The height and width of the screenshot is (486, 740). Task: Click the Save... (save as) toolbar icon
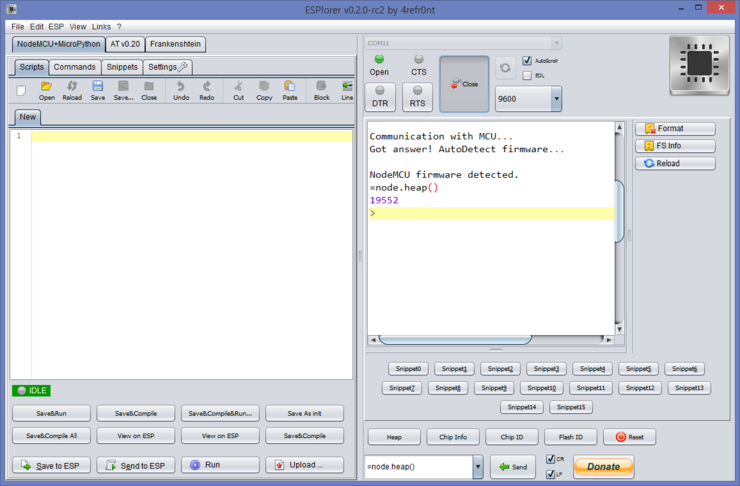click(x=123, y=91)
